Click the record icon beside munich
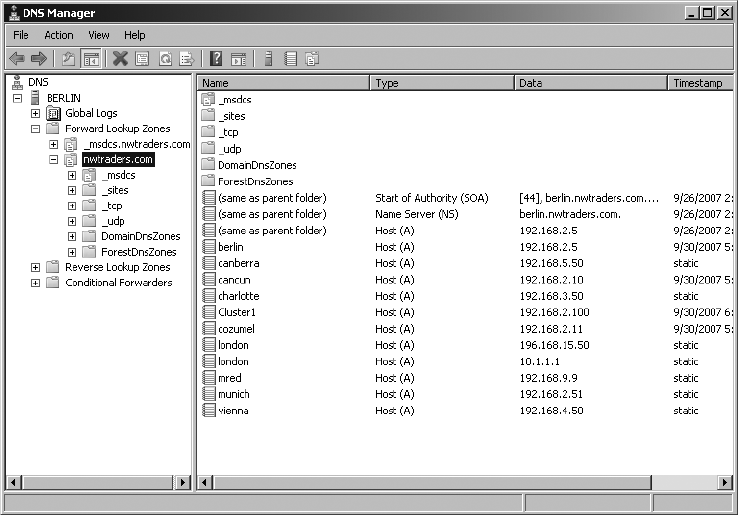 [x=209, y=394]
